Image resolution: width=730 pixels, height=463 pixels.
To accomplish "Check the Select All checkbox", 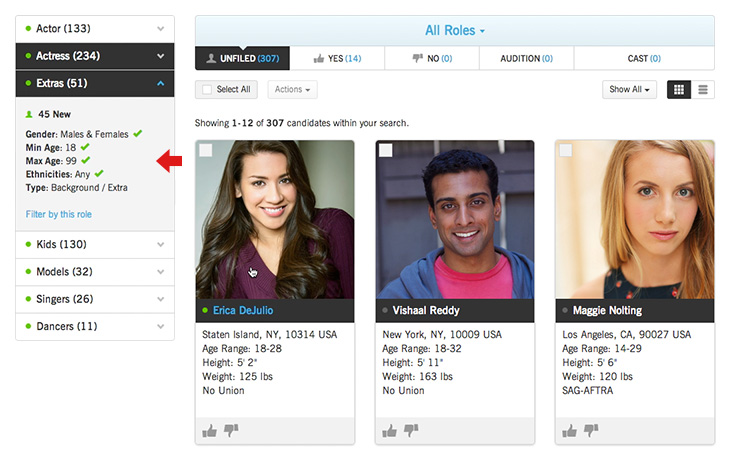I will pyautogui.click(x=207, y=90).
